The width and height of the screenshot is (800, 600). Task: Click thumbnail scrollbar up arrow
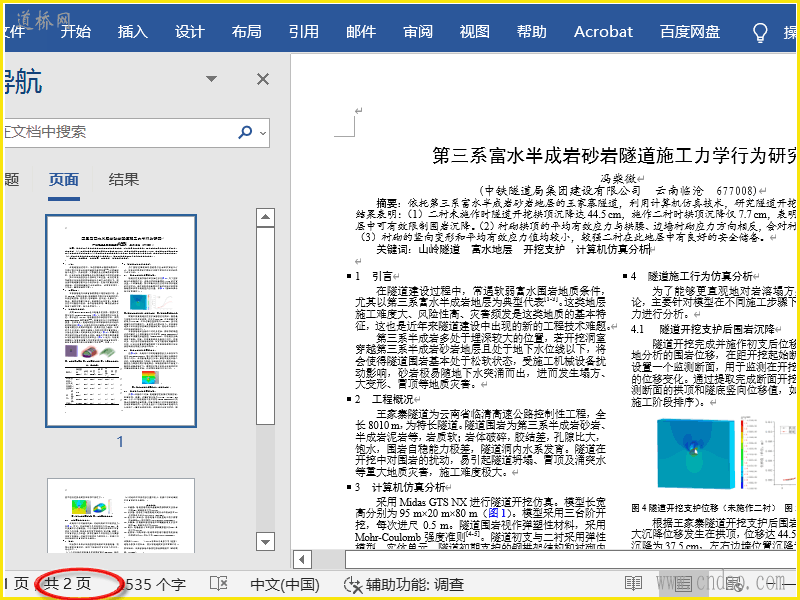click(265, 217)
